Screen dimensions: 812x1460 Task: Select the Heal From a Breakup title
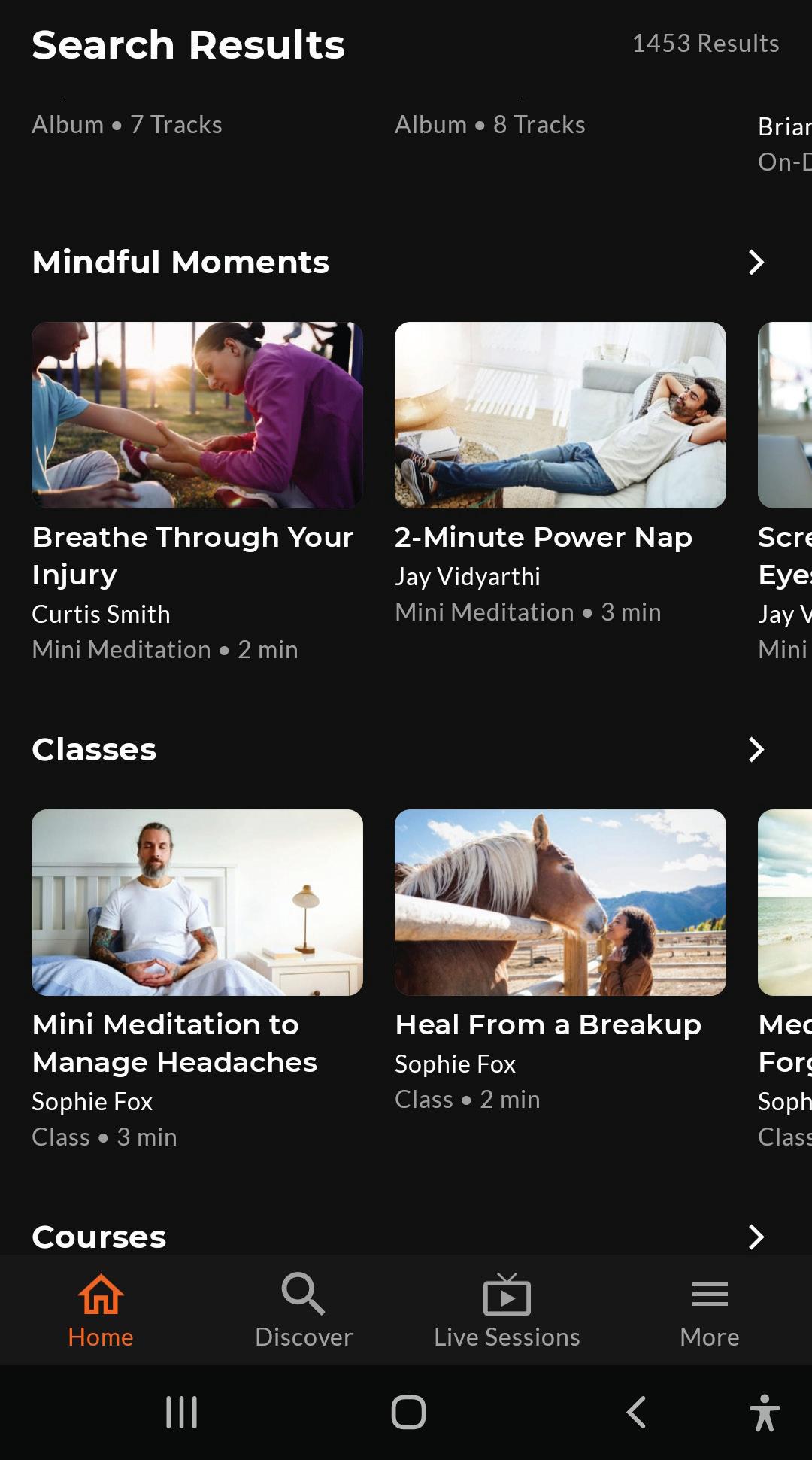pos(548,1024)
